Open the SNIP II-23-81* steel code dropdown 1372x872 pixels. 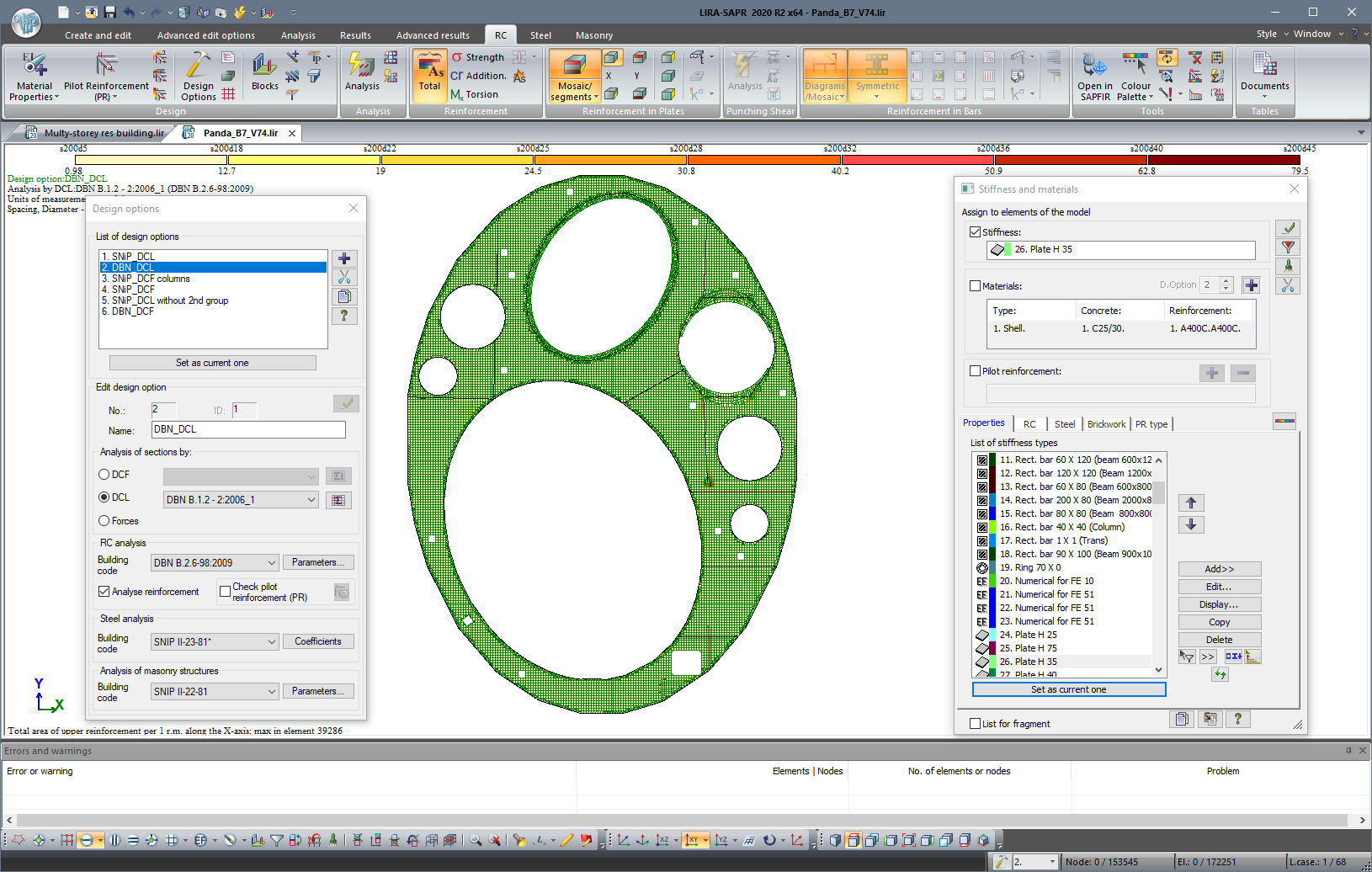(272, 642)
